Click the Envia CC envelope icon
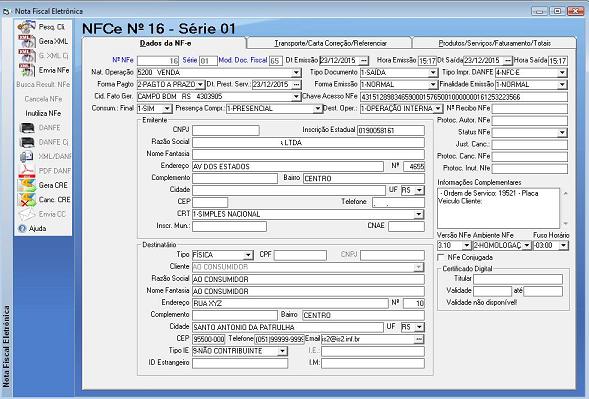 tap(27, 214)
